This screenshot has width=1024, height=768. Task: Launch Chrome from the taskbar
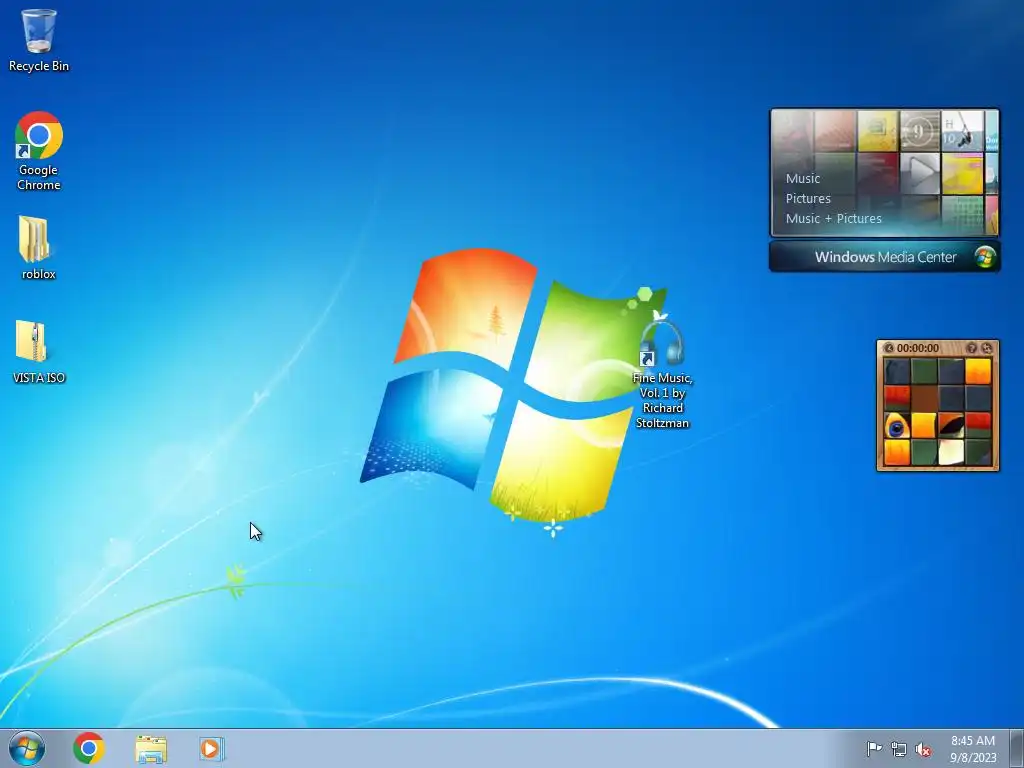(89, 748)
